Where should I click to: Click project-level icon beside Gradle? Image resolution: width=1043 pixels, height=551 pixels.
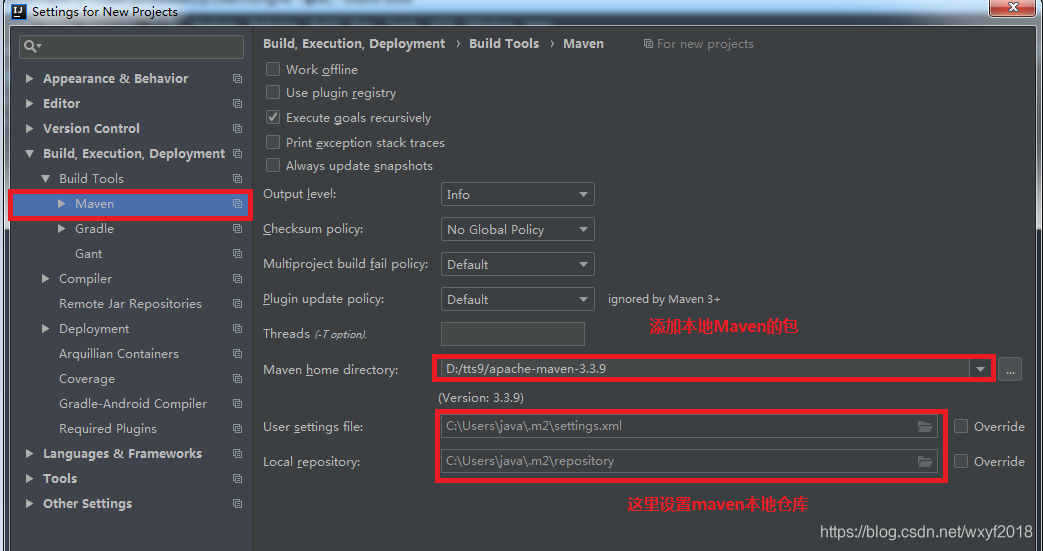click(x=237, y=229)
